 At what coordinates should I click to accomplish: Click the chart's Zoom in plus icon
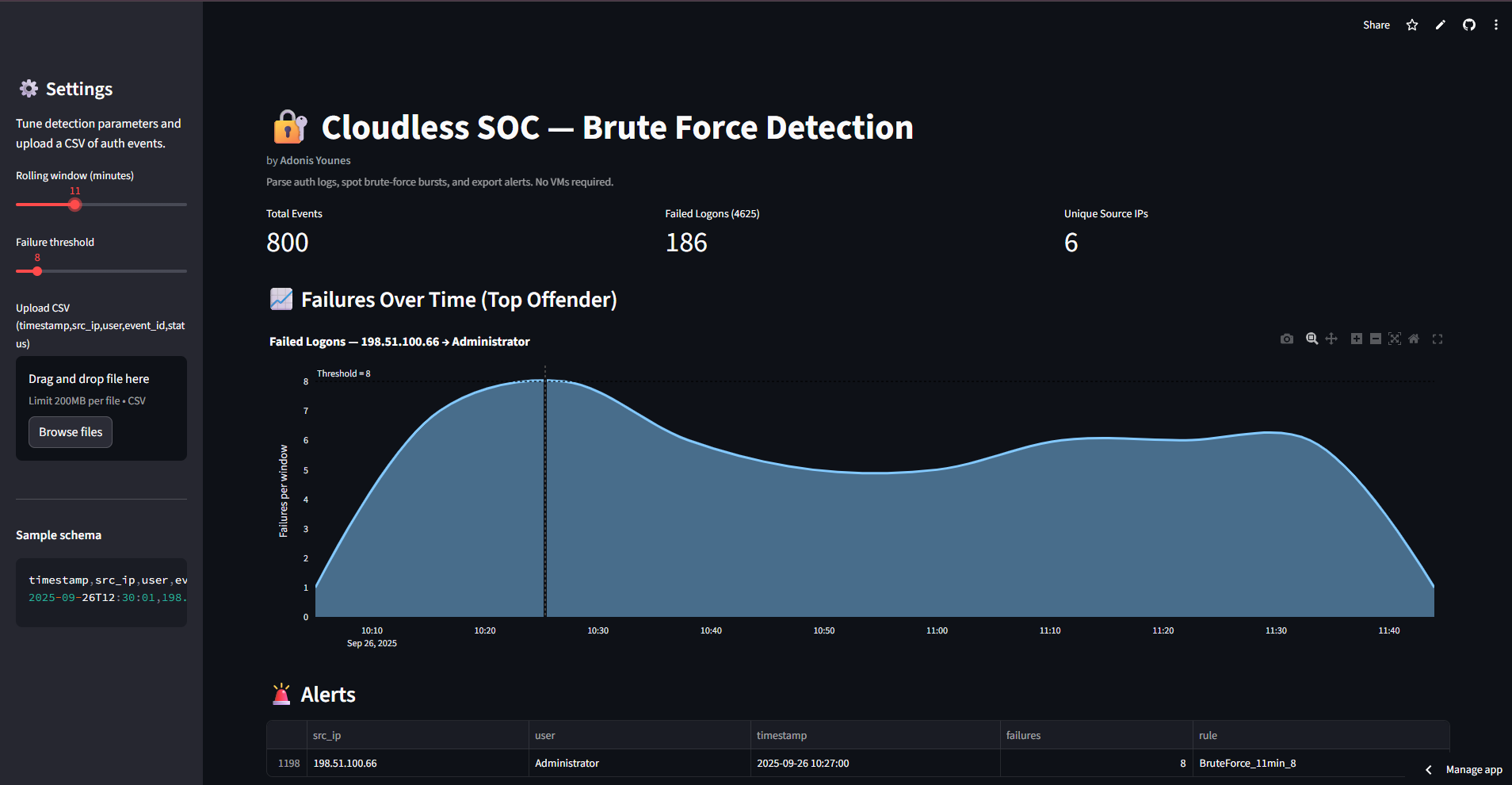[x=1357, y=339]
